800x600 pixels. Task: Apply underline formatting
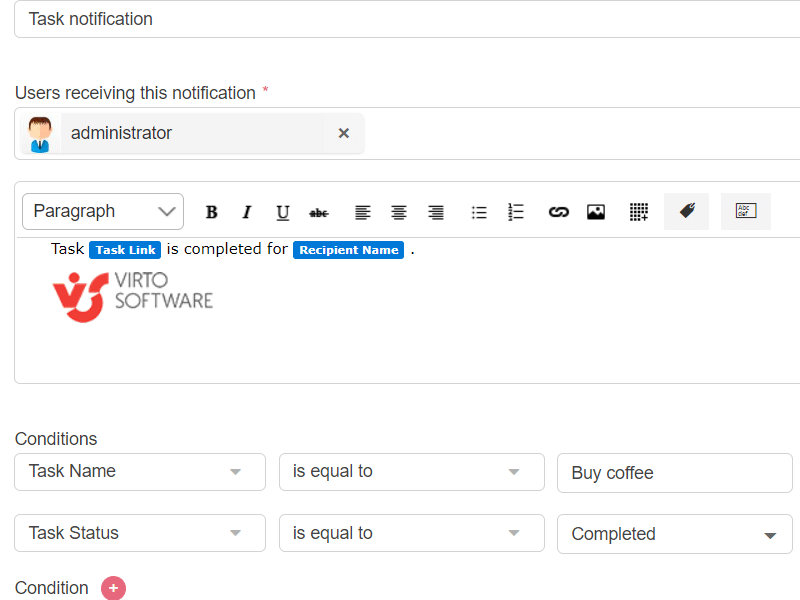[283, 212]
